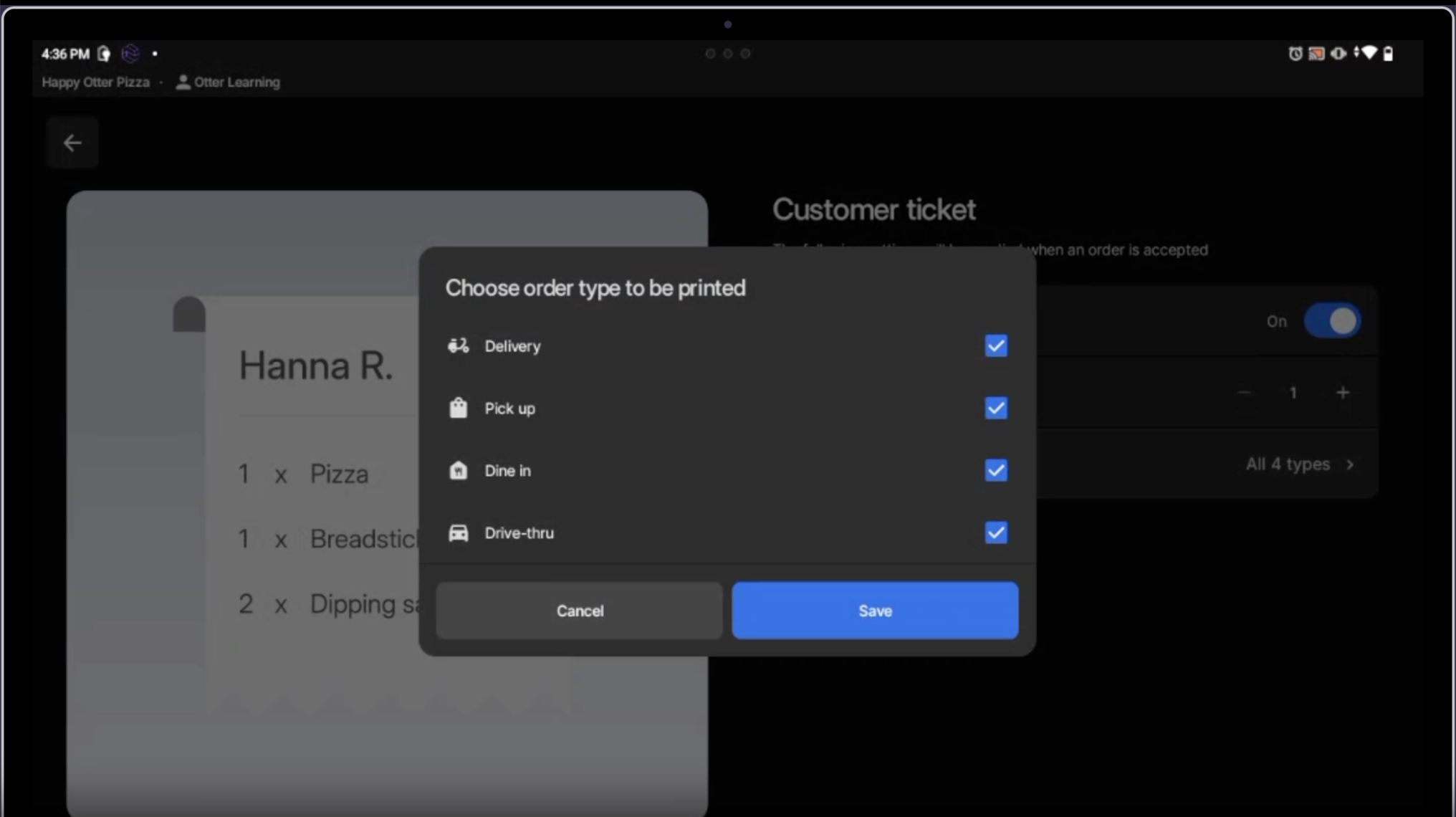Turn off the customer ticket On toggle

point(1332,321)
